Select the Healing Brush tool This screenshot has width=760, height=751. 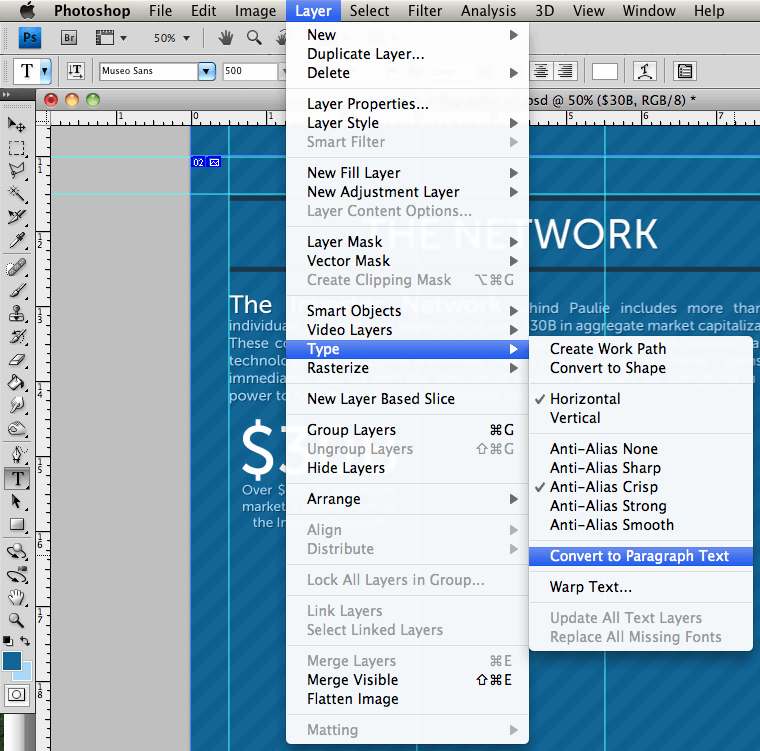[x=16, y=267]
